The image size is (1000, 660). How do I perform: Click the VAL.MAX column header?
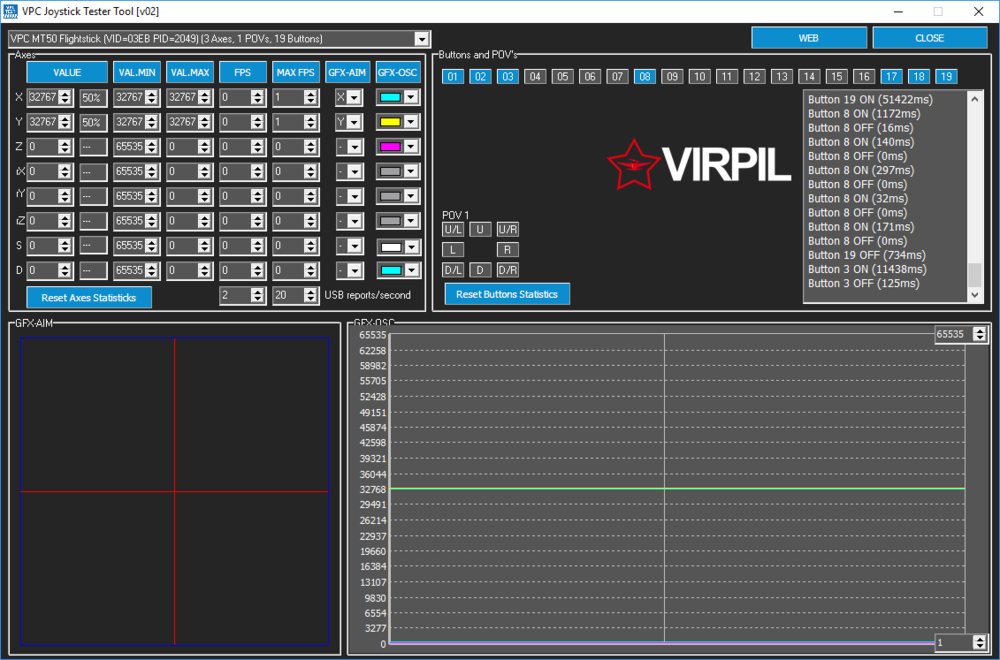[x=190, y=72]
